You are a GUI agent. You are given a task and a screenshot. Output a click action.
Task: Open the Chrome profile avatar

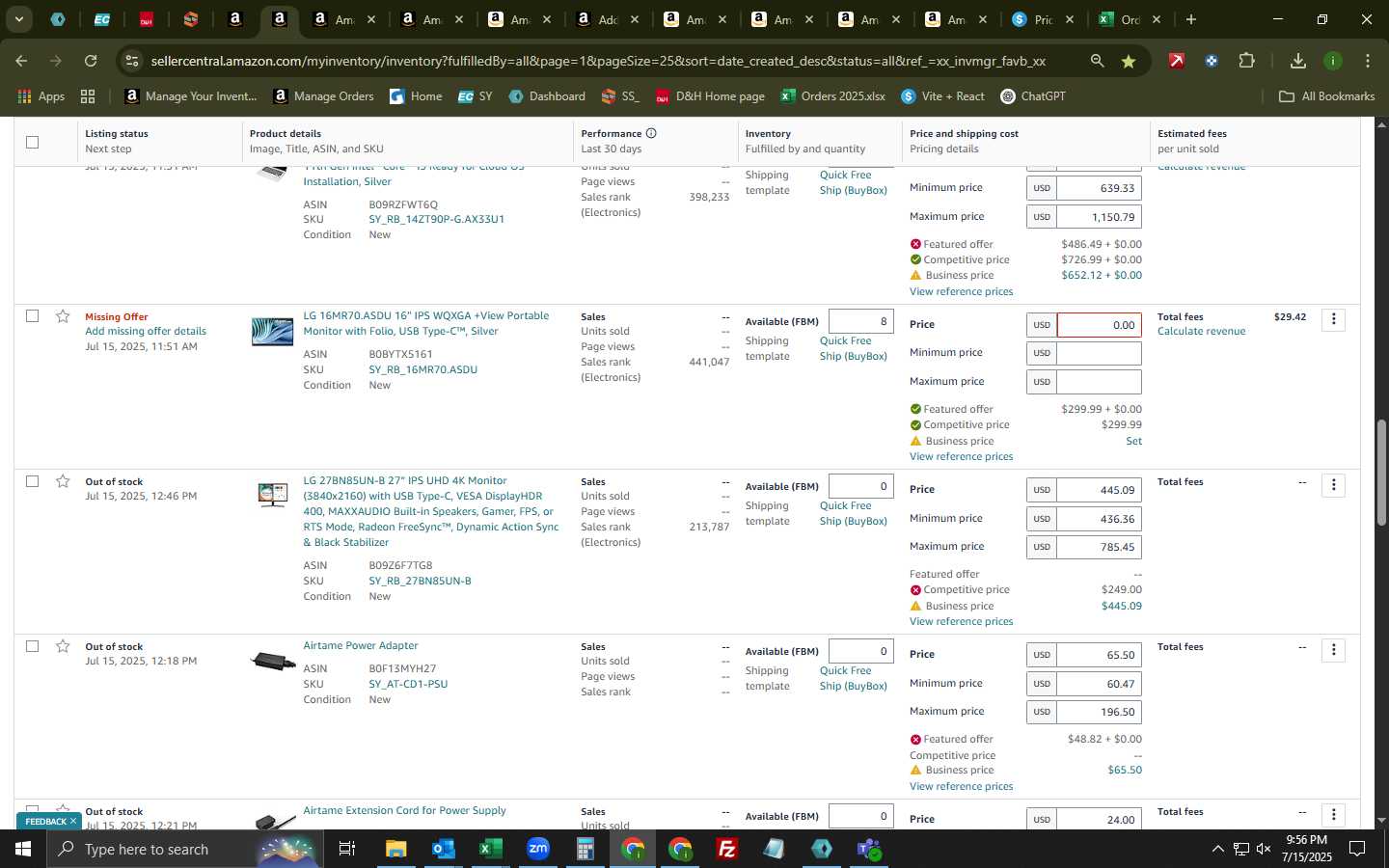(x=1333, y=61)
